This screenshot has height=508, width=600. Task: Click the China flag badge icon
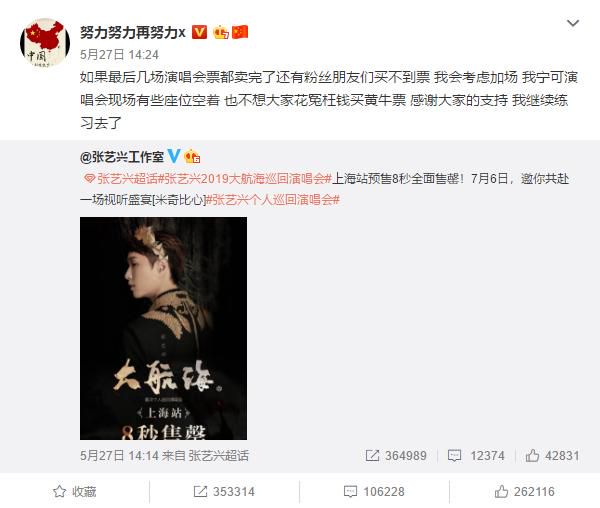240,32
